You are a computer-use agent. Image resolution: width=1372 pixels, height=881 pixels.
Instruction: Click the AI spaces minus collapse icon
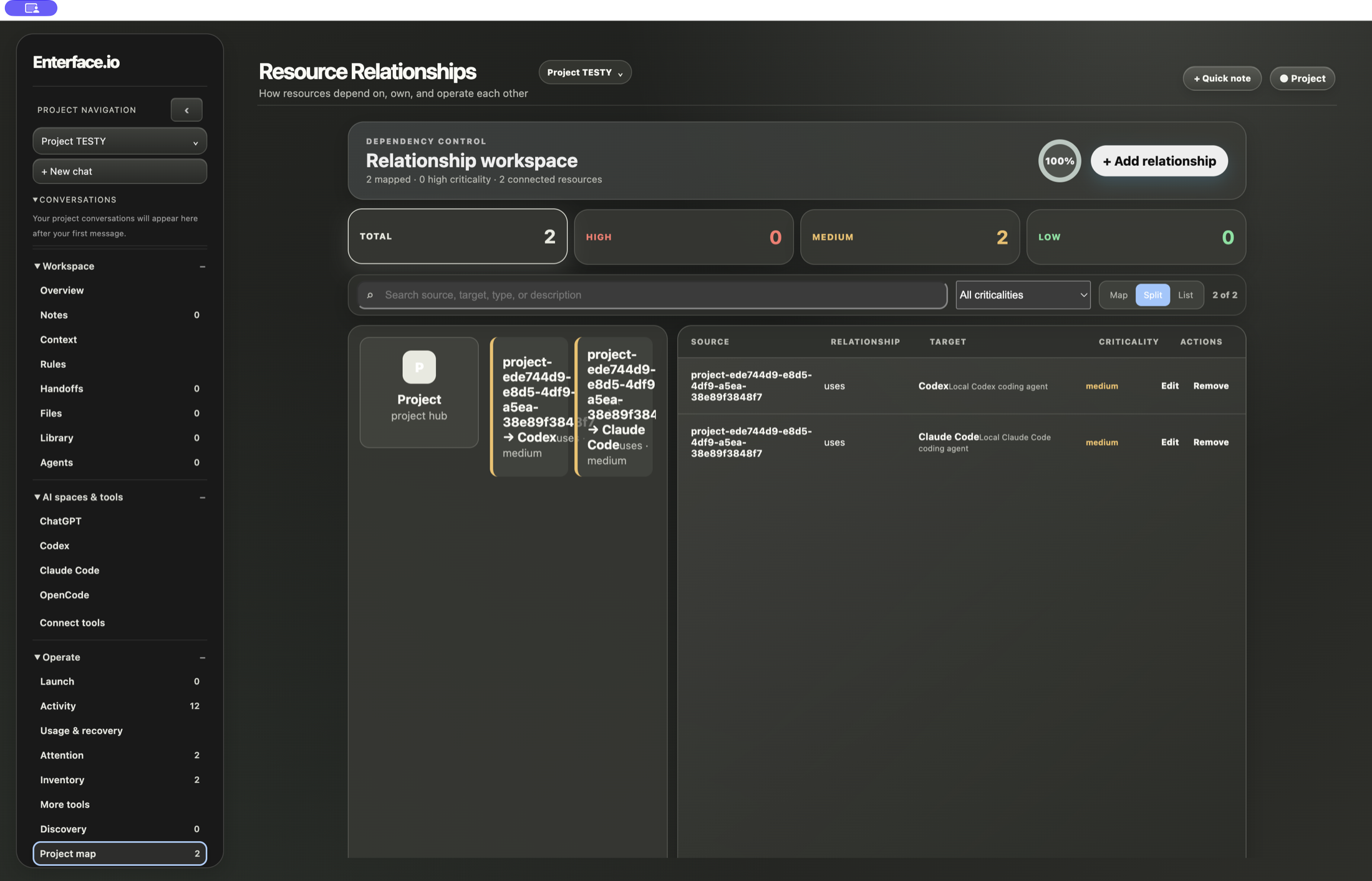tap(202, 498)
